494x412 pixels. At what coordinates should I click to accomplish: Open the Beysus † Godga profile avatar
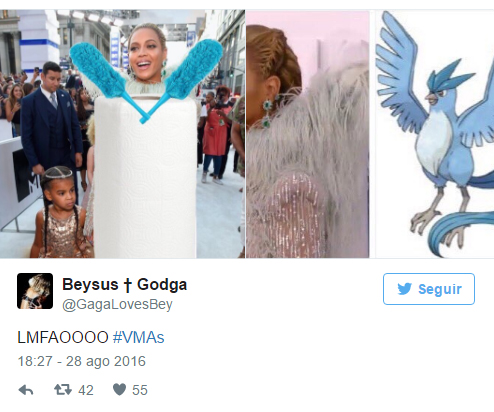coord(35,291)
